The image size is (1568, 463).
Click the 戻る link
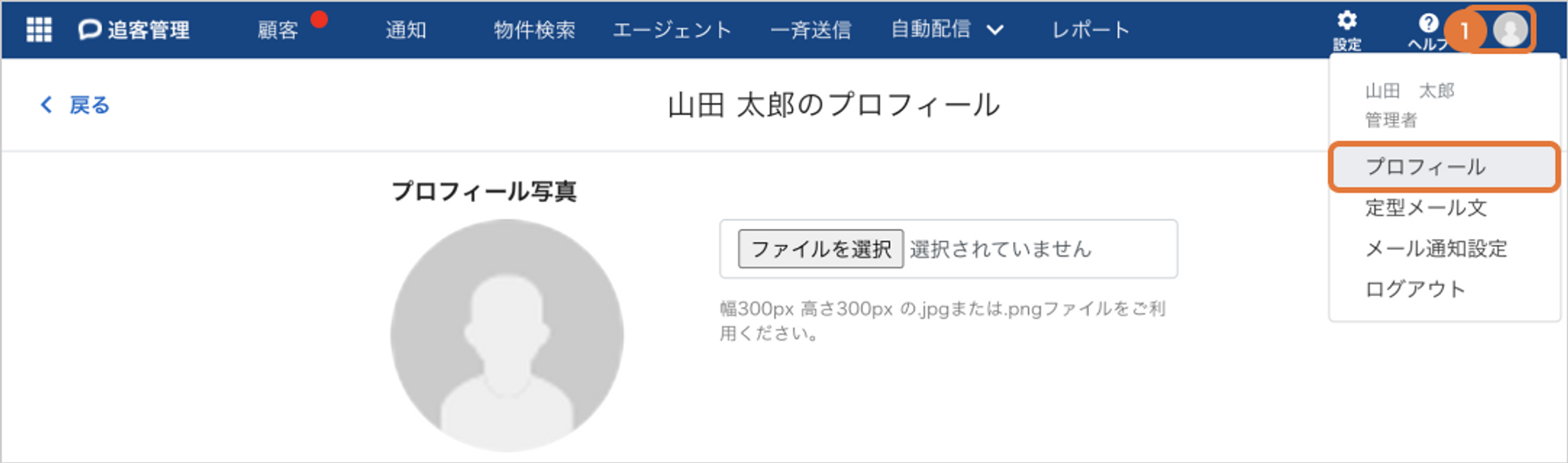click(89, 105)
